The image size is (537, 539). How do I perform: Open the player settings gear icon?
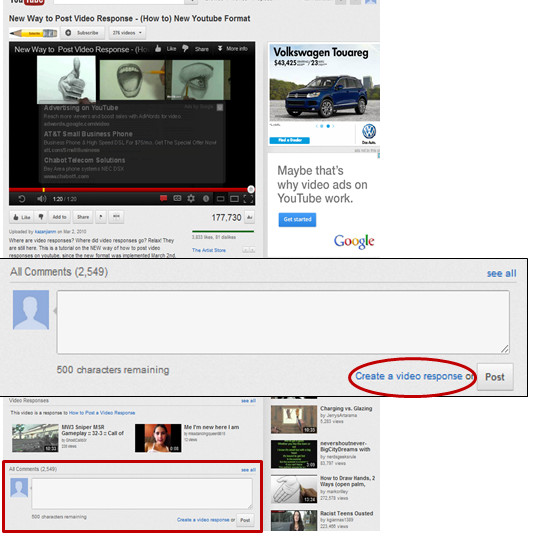tap(191, 198)
